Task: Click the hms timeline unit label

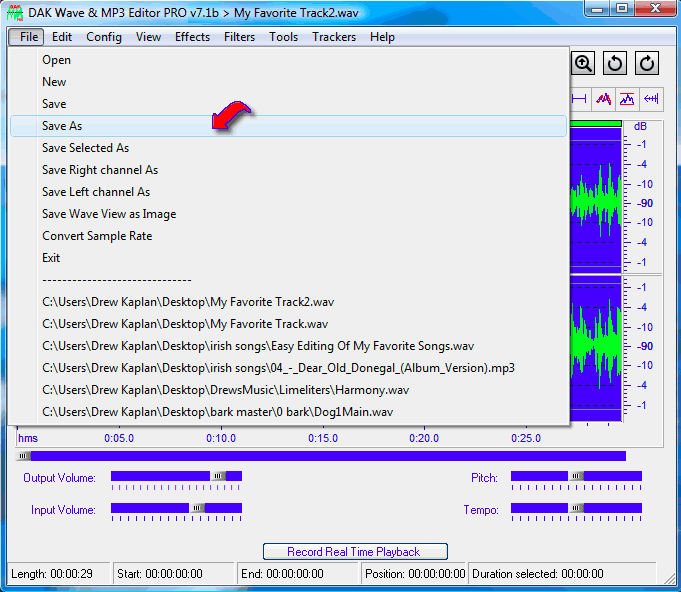Action: [28, 438]
